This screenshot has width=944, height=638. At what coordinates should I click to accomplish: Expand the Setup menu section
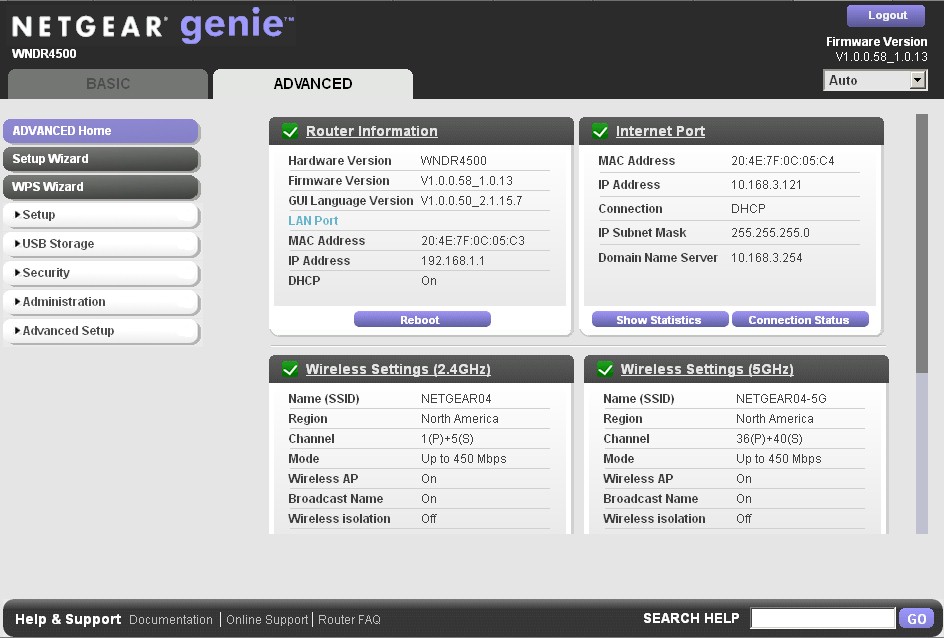pos(101,215)
